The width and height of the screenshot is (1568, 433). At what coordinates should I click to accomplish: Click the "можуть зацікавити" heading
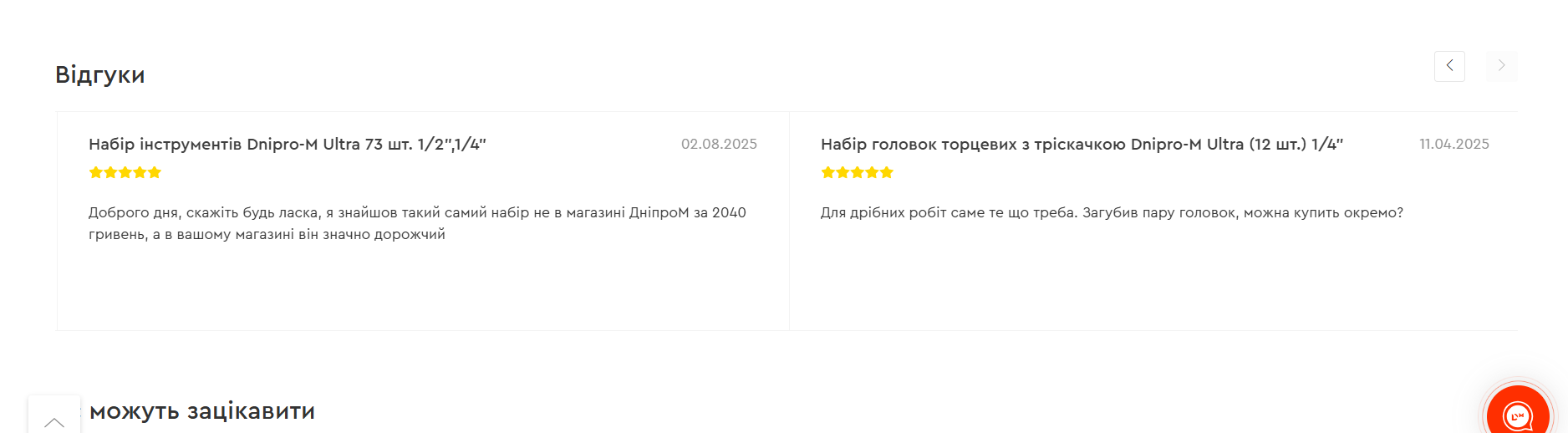pyautogui.click(x=202, y=411)
